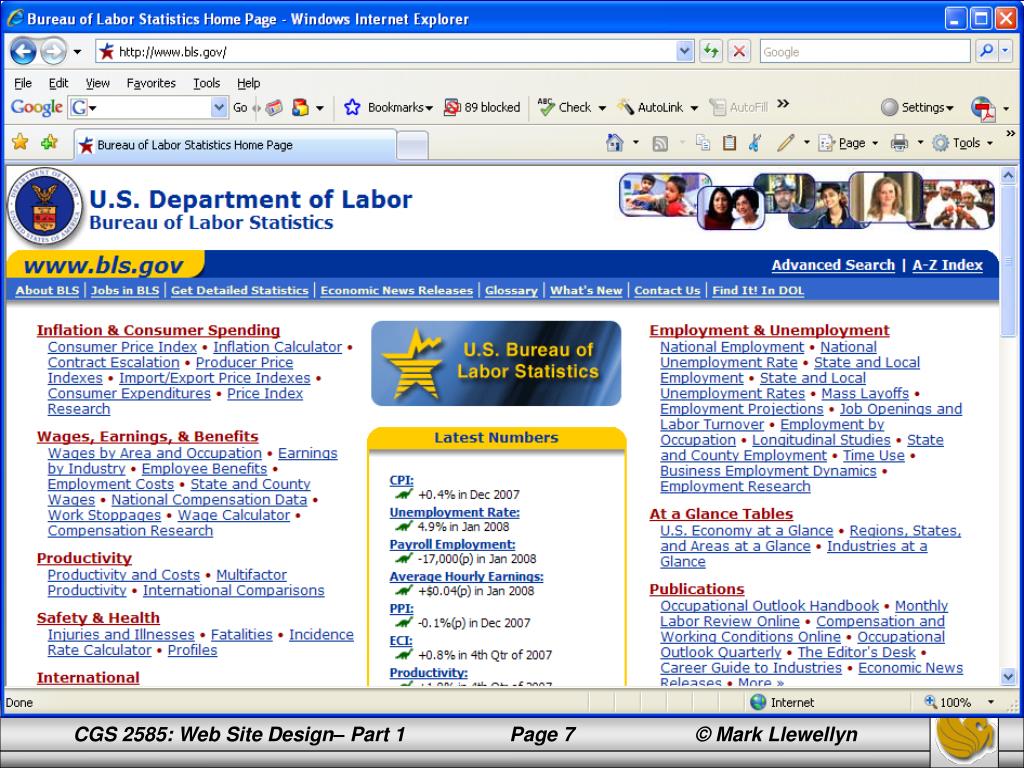Select the Bureau of Labor Statistics Home Page tab
The width and height of the screenshot is (1024, 768).
(235, 144)
